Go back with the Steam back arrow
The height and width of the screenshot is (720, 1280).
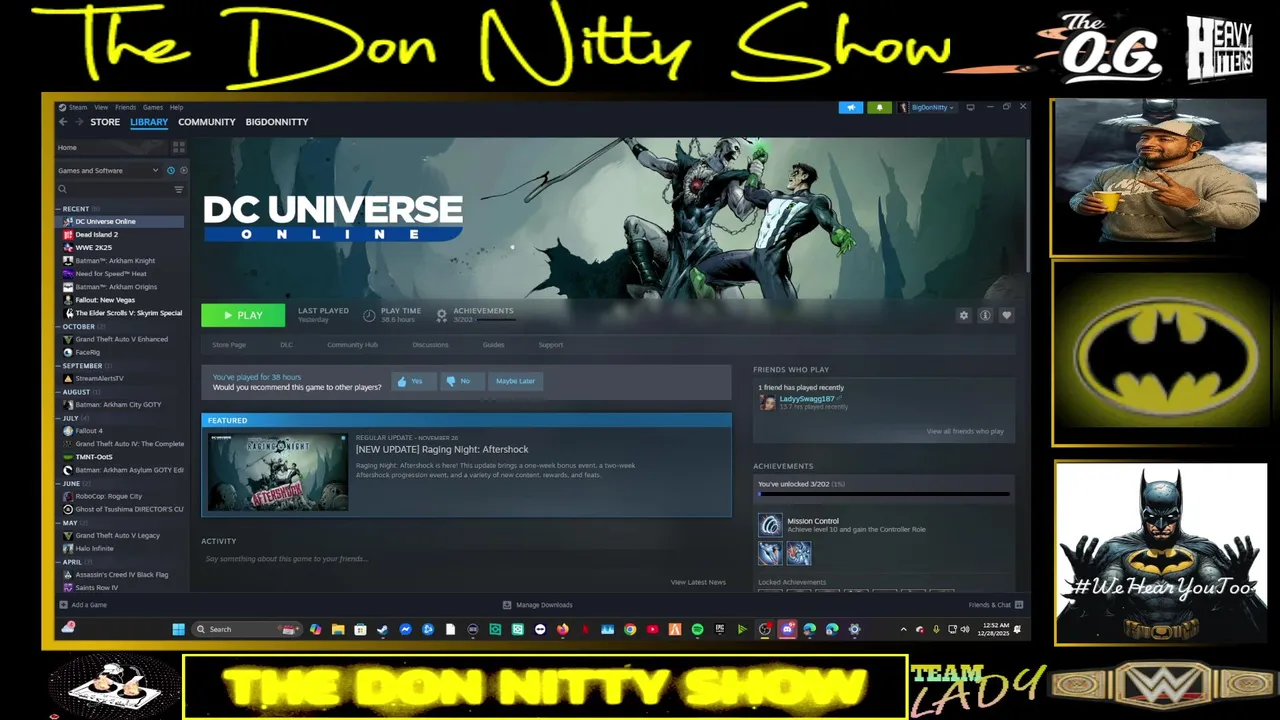coord(63,122)
